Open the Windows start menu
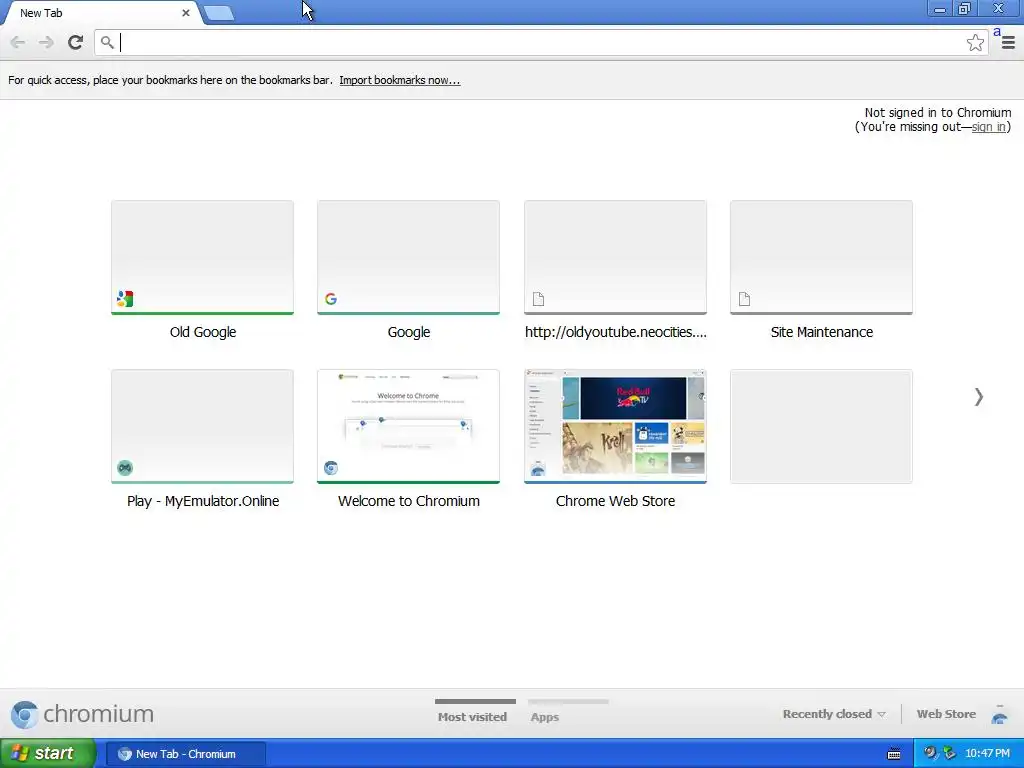The image size is (1024, 768). point(48,754)
